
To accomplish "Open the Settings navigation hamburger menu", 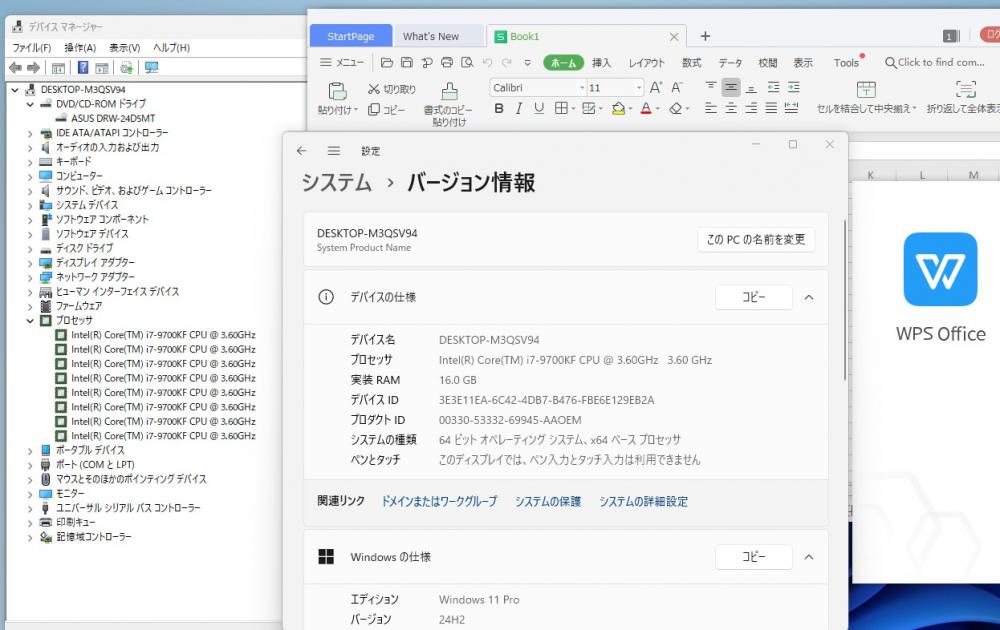I will pos(334,150).
